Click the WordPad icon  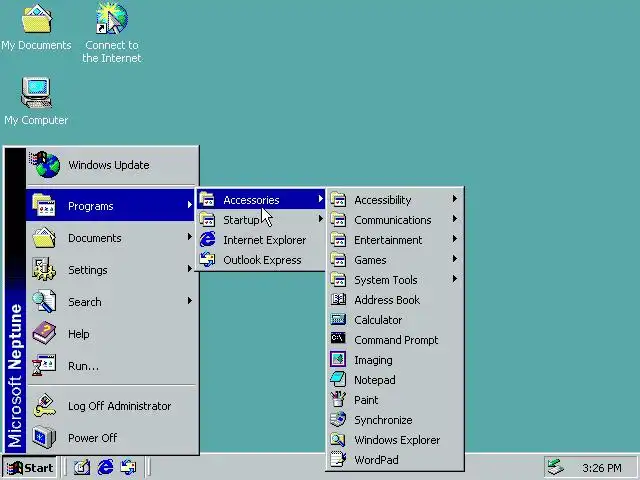pyautogui.click(x=338, y=460)
